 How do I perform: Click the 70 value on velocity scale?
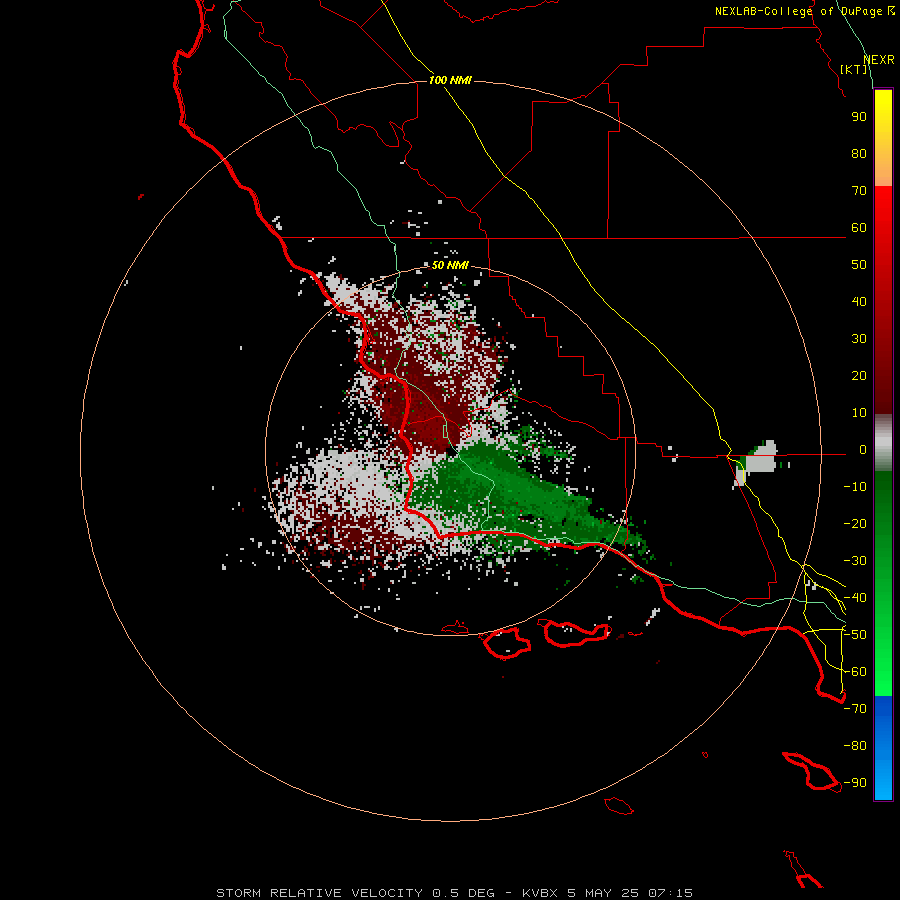[859, 191]
